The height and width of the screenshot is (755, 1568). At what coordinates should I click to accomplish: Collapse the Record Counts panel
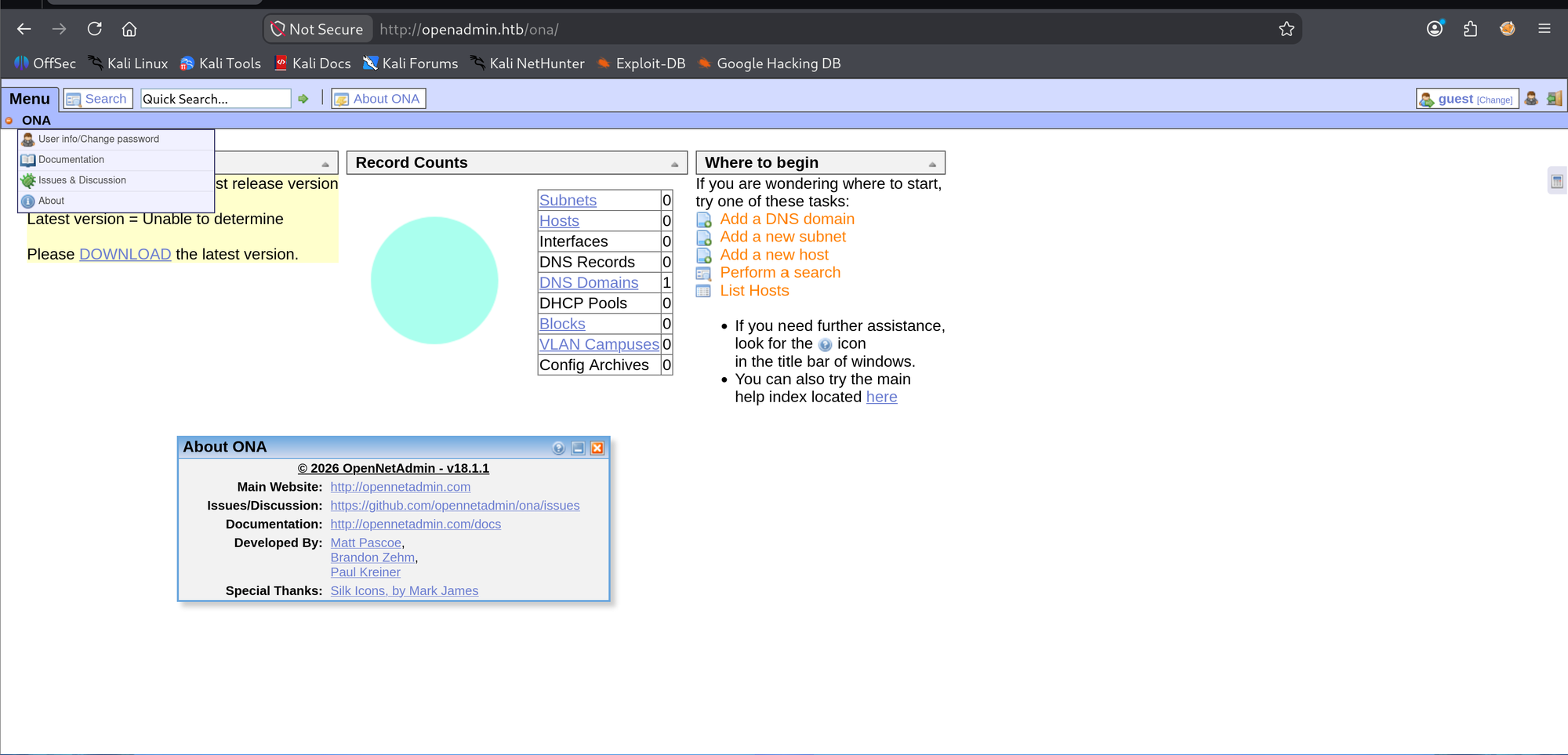674,164
